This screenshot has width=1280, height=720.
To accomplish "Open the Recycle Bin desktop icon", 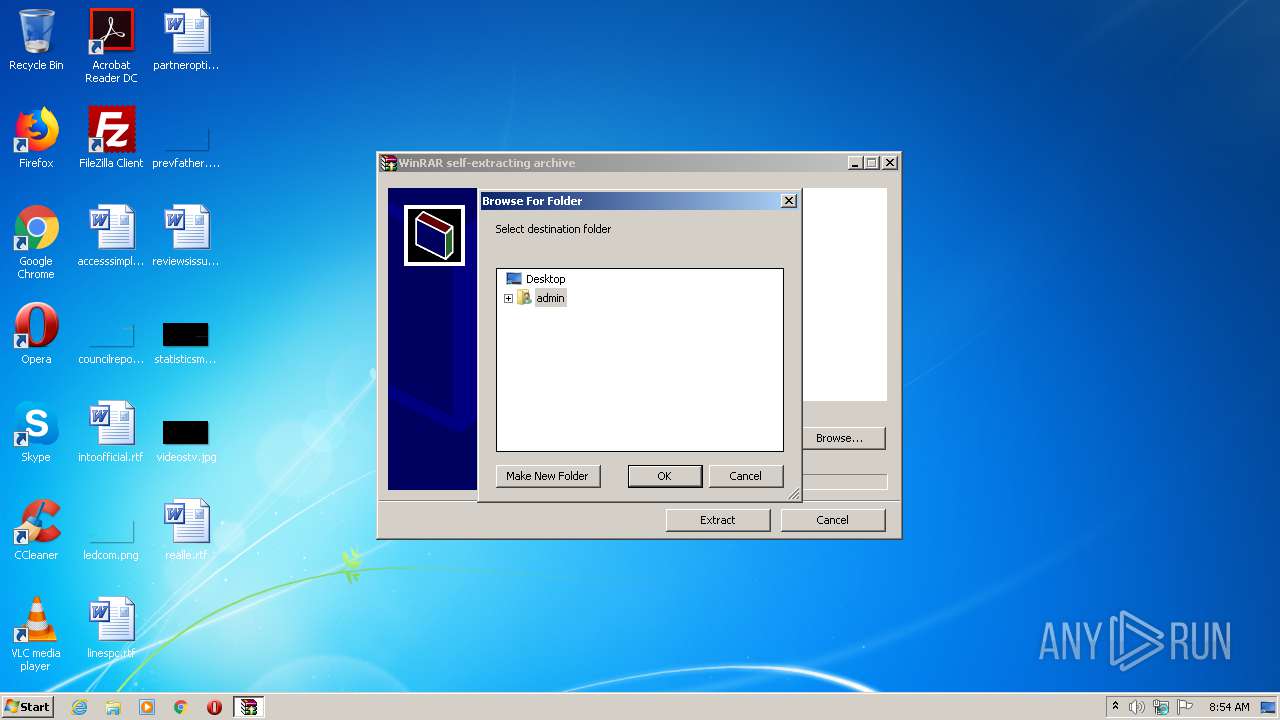I will pos(36,40).
